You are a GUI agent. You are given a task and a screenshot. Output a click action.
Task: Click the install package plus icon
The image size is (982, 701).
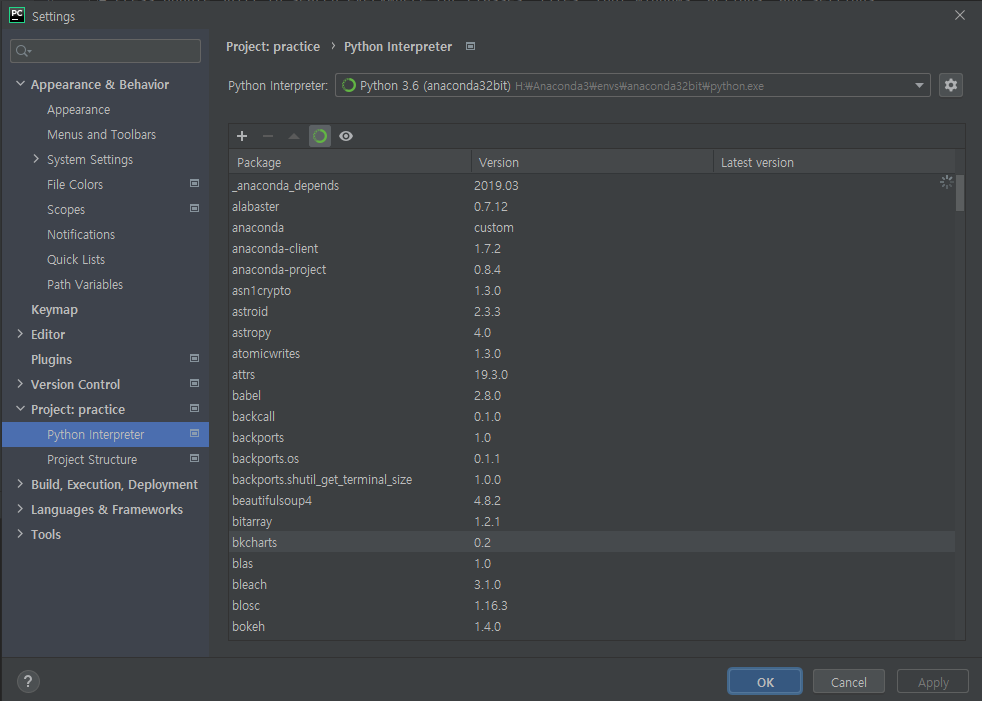242,136
